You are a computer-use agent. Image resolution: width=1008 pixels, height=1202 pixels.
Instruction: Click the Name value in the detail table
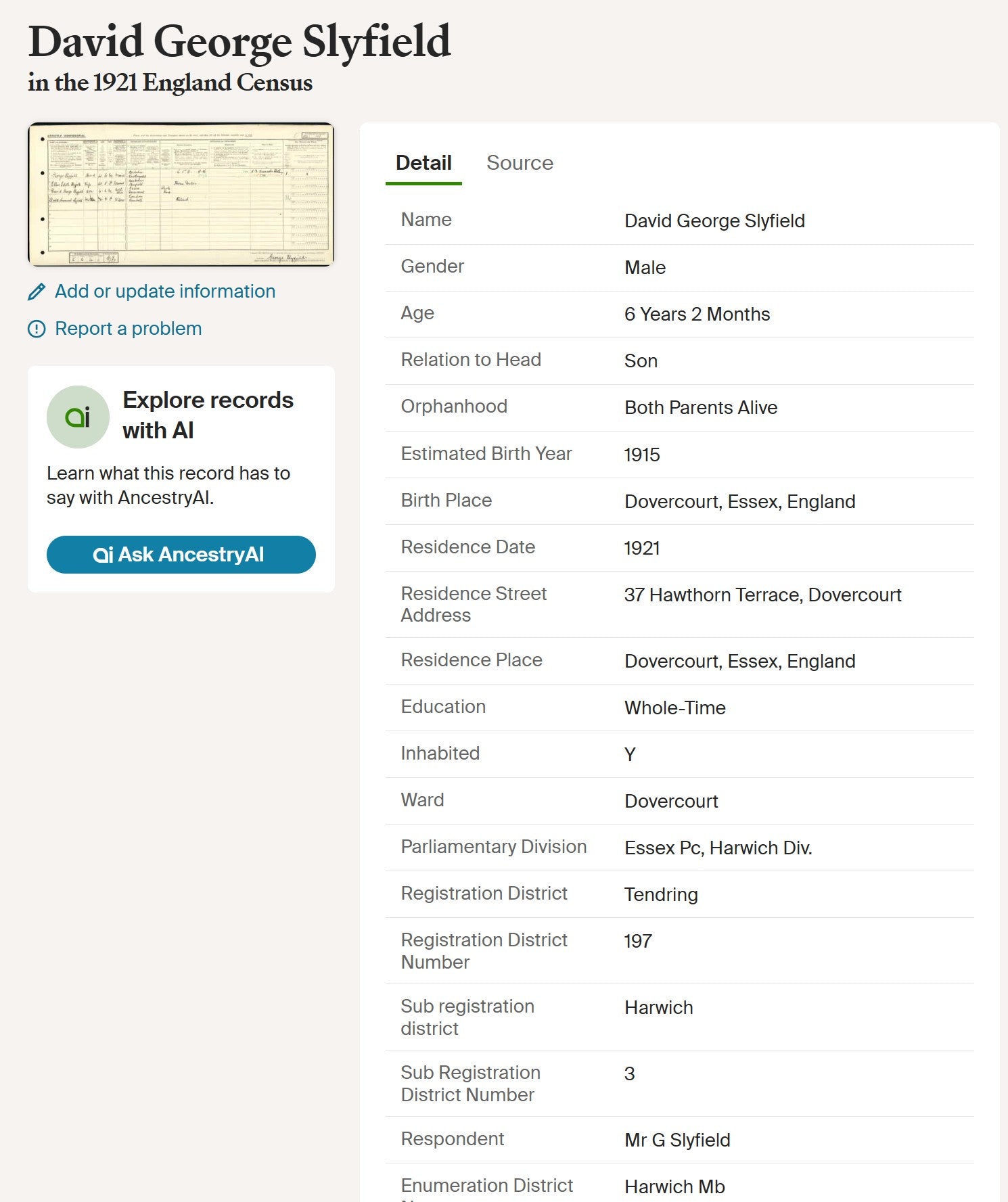[714, 221]
